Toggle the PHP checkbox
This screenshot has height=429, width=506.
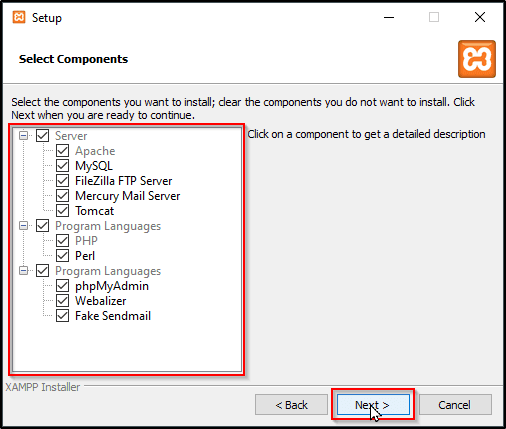tap(62, 241)
